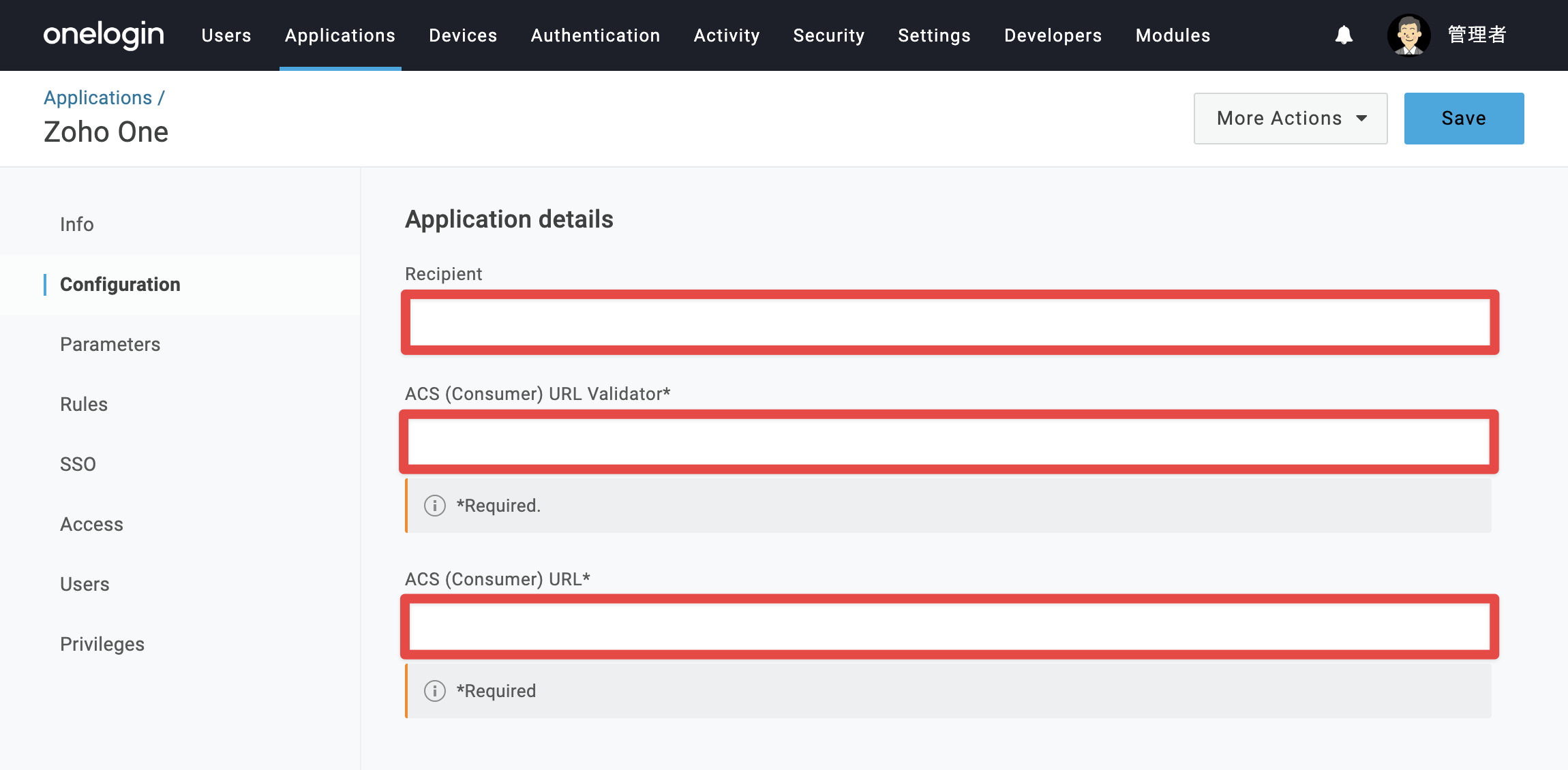Focus the ACS (Consumer) URL Validator field

click(949, 442)
